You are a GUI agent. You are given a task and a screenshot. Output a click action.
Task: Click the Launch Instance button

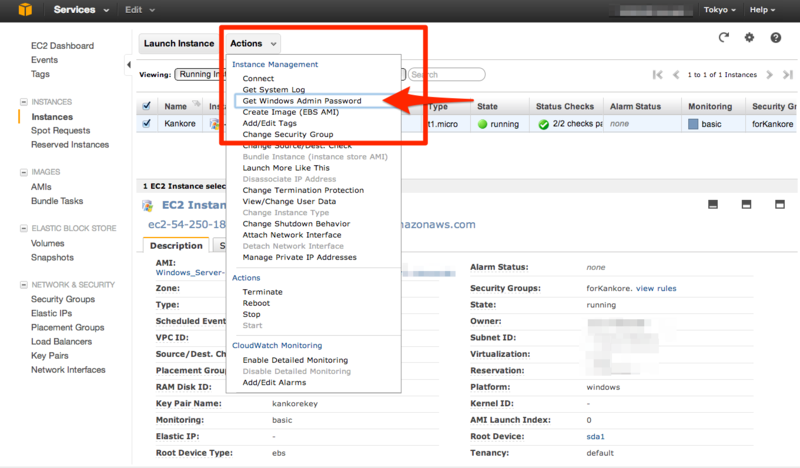click(x=179, y=43)
